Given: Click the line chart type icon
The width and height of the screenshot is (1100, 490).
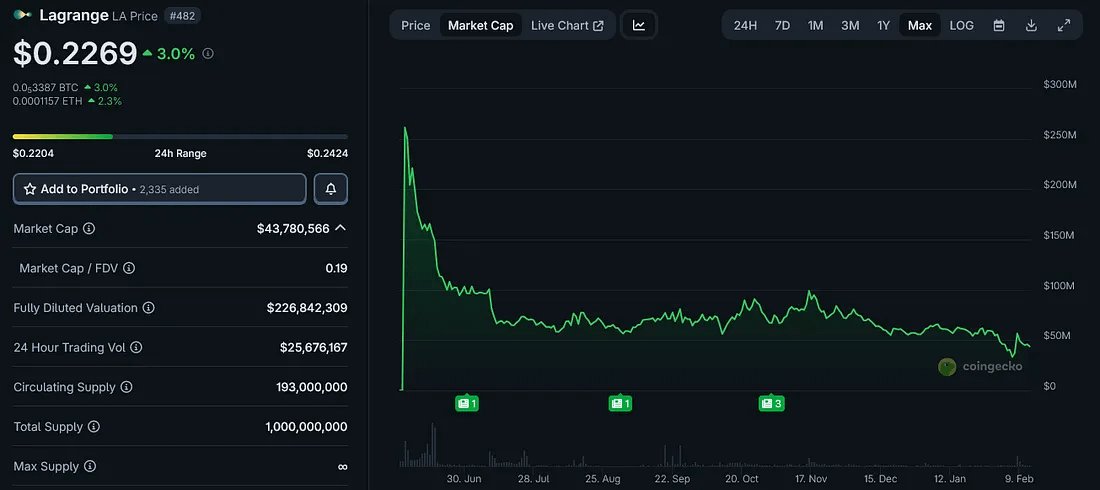Looking at the screenshot, I should (638, 25).
